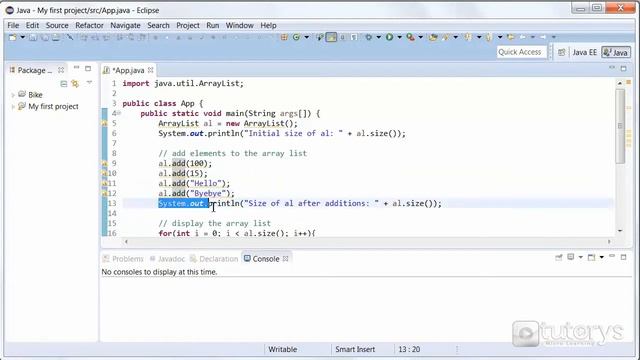Minimize the editor area

point(612,68)
